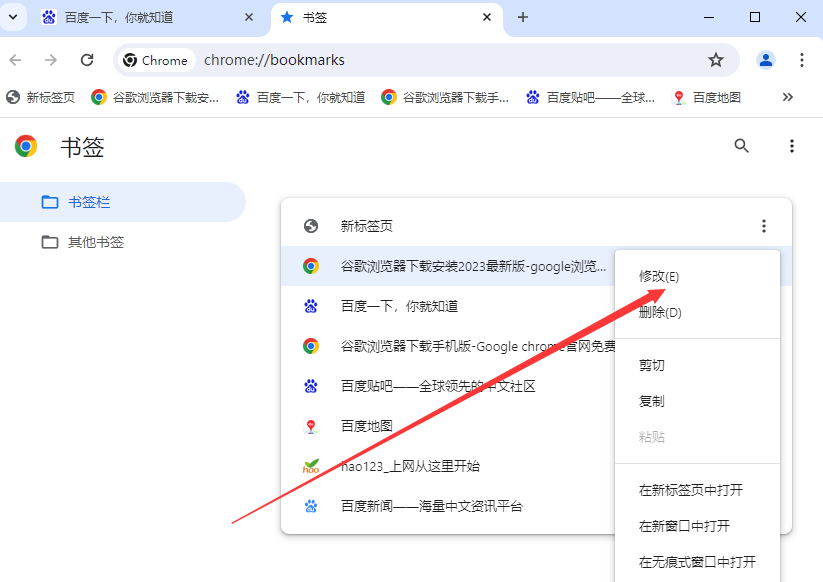Click 百度地图 in the bookmarks bar

pyautogui.click(x=707, y=97)
